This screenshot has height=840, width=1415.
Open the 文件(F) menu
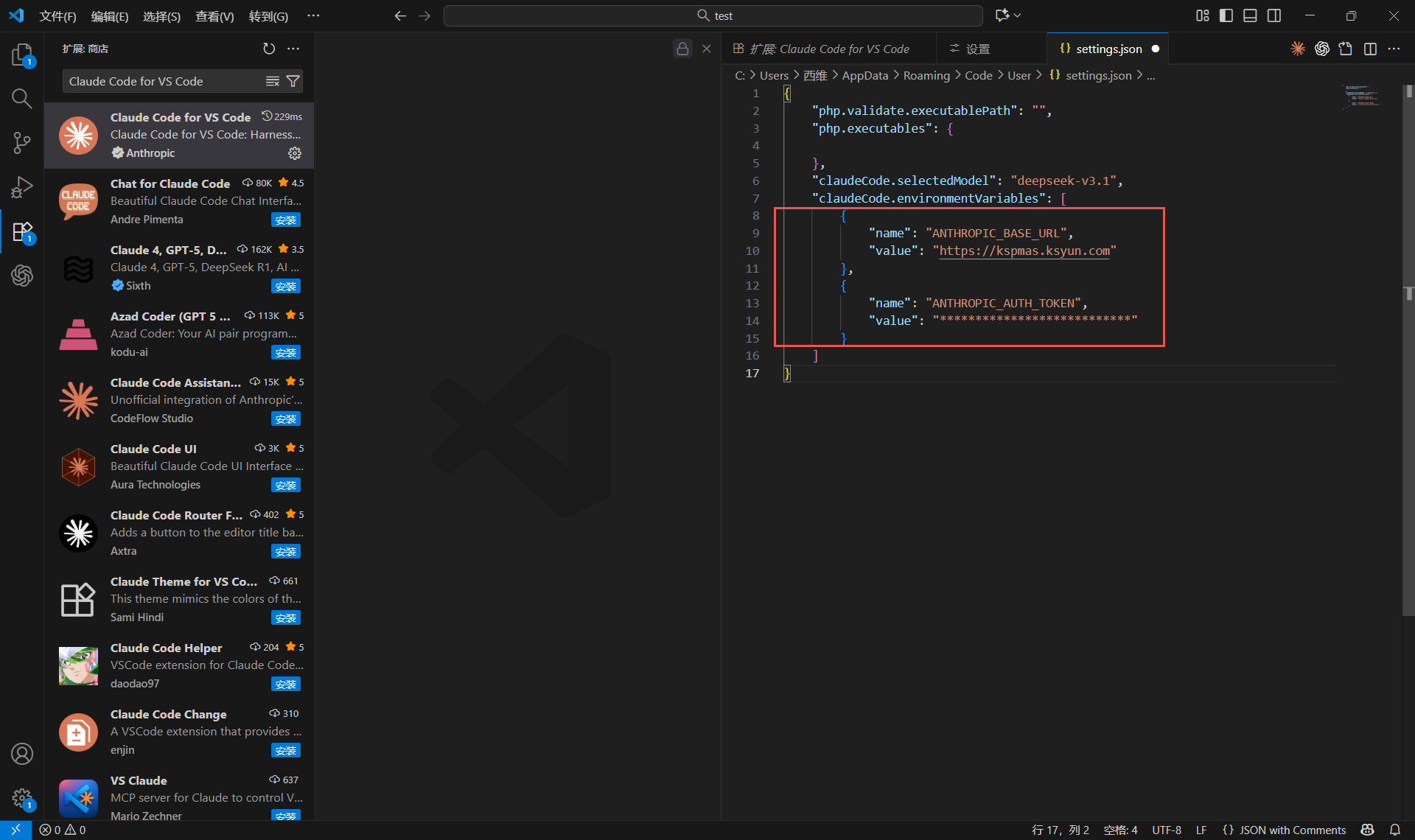click(x=57, y=15)
